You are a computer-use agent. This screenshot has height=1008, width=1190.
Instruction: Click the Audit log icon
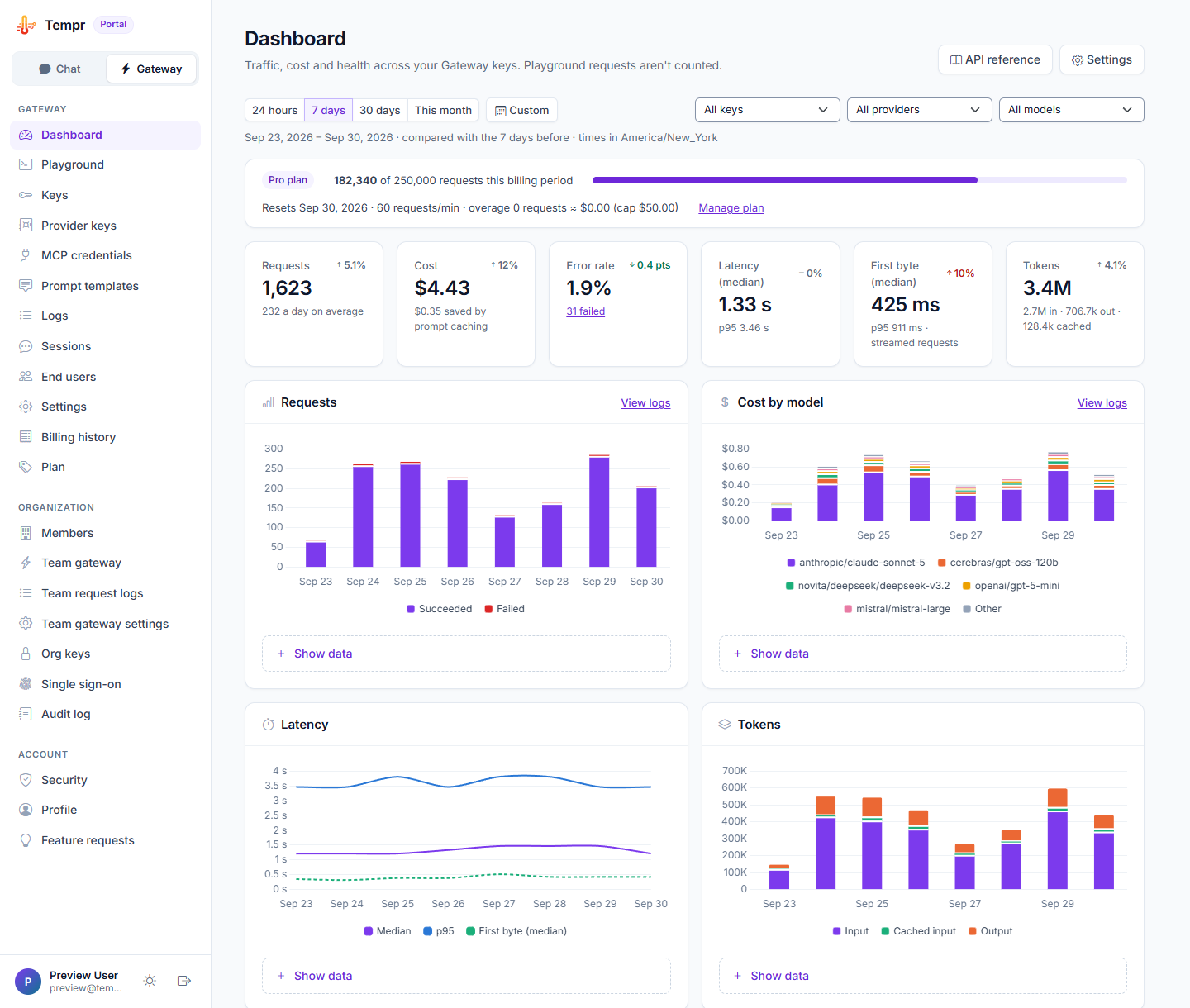26,714
